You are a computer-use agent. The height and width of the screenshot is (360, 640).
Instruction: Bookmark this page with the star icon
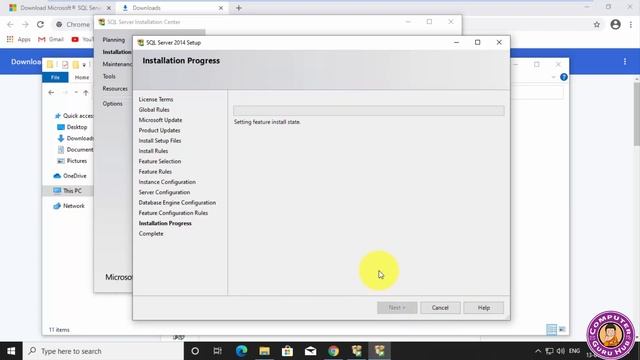[x=597, y=24]
